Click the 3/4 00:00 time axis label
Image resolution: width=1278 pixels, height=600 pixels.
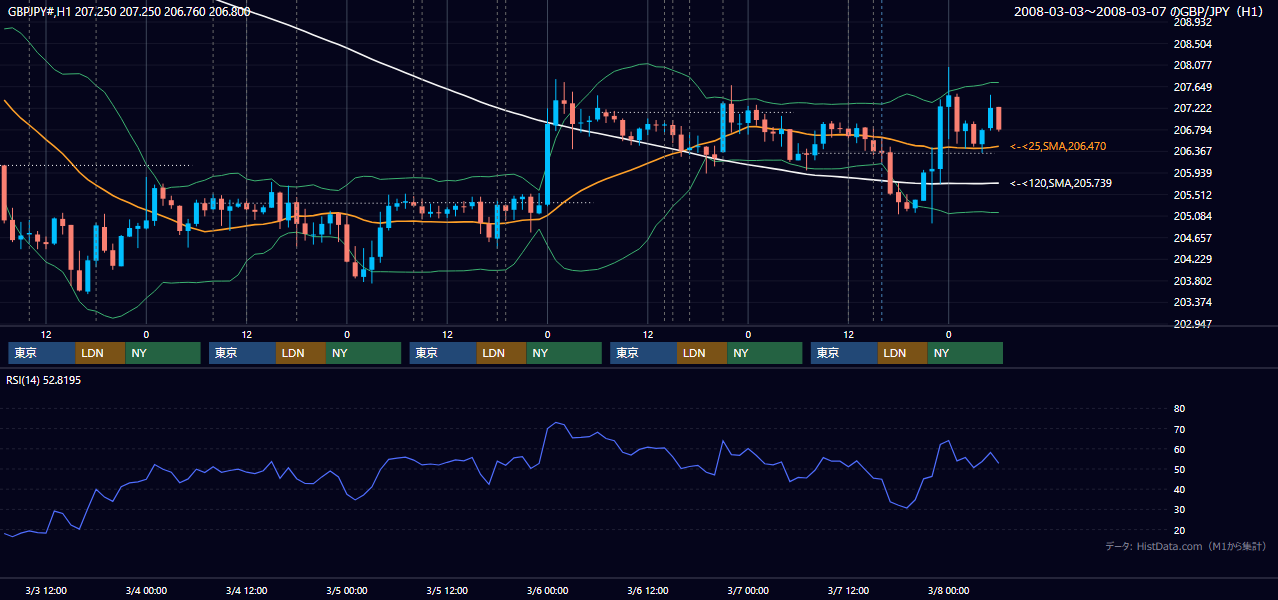[x=146, y=590]
